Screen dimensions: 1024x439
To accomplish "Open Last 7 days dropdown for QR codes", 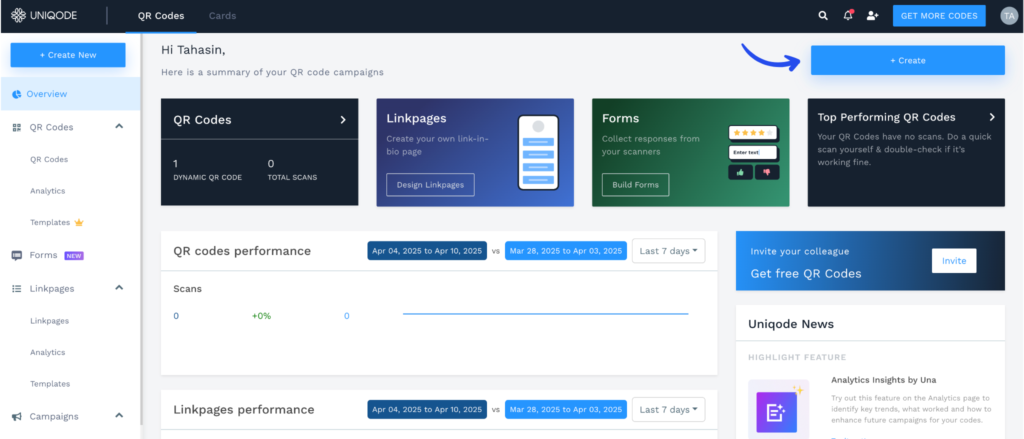I will (668, 251).
